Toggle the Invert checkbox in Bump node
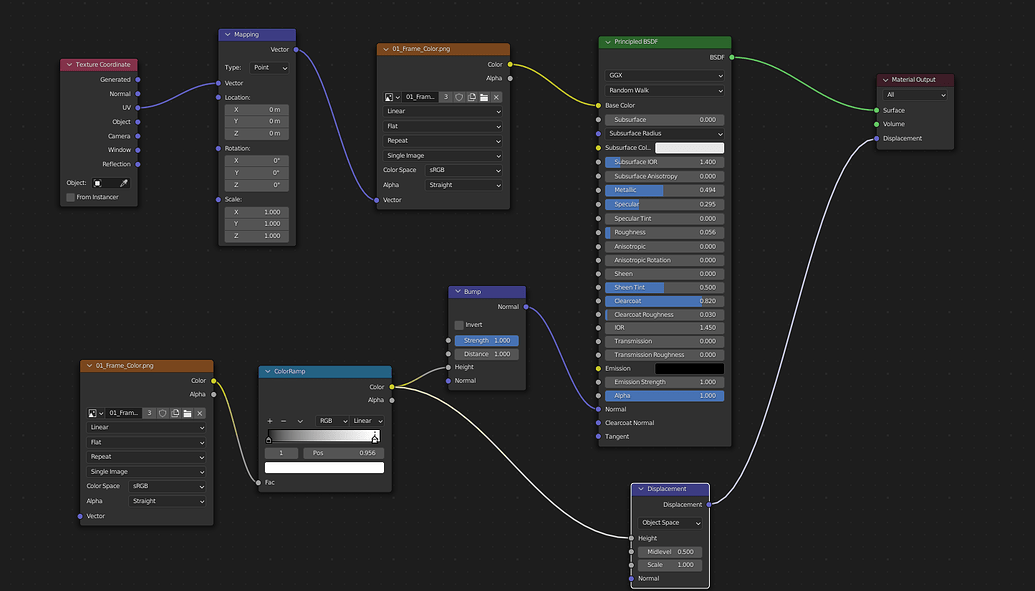Viewport: 1035px width, 591px height. (459, 325)
